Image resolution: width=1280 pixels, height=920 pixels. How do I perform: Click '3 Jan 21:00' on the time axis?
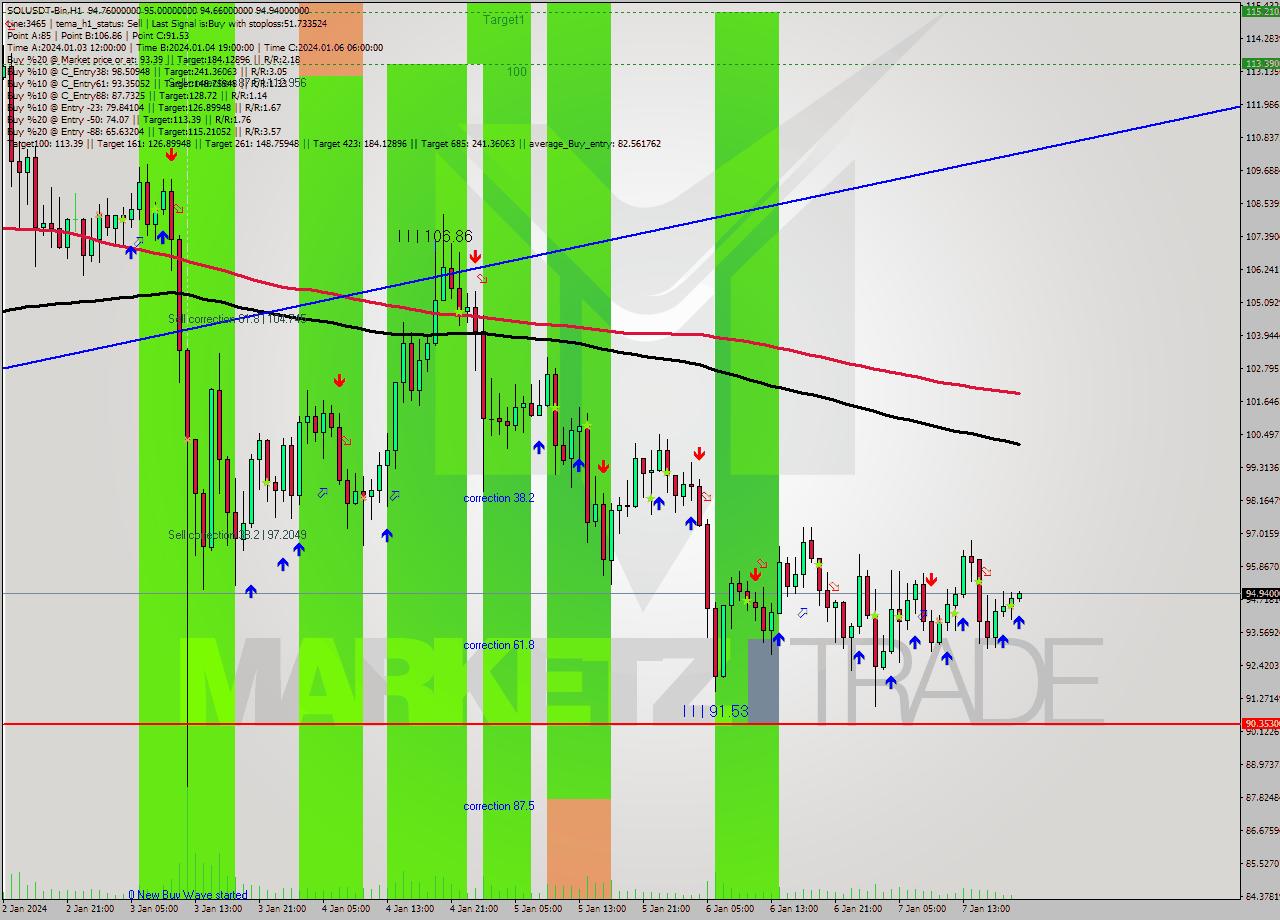tap(281, 909)
